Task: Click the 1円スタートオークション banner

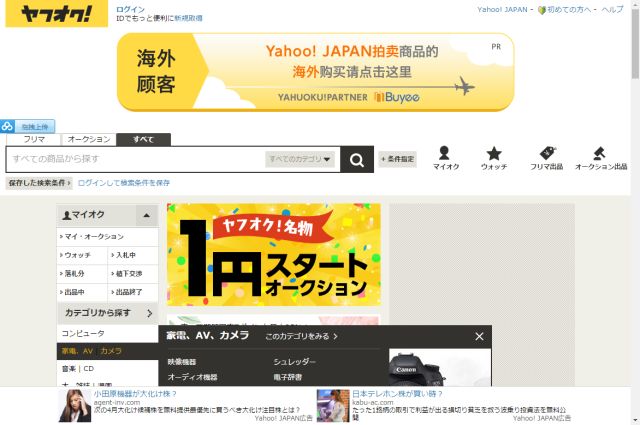Action: [x=273, y=255]
